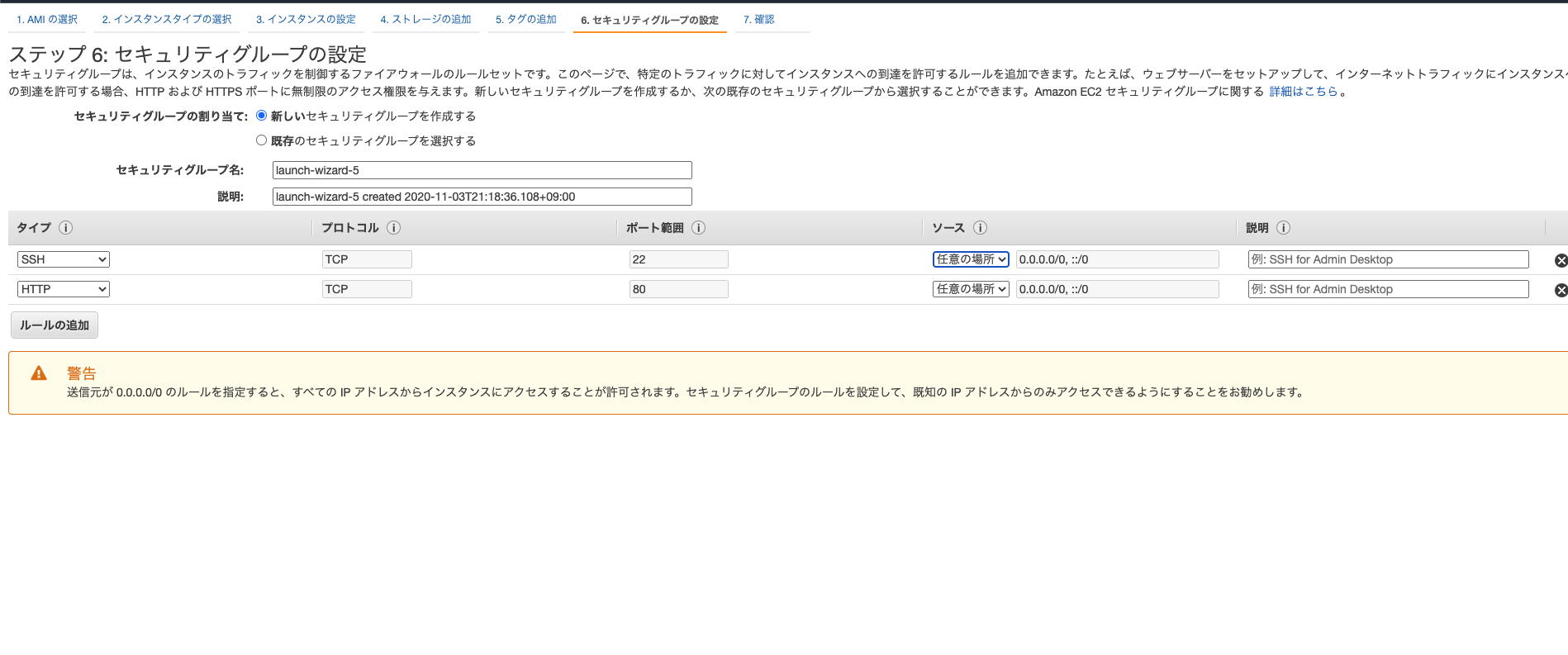
Task: Click the description field for the HTTP rule
Action: [1389, 289]
